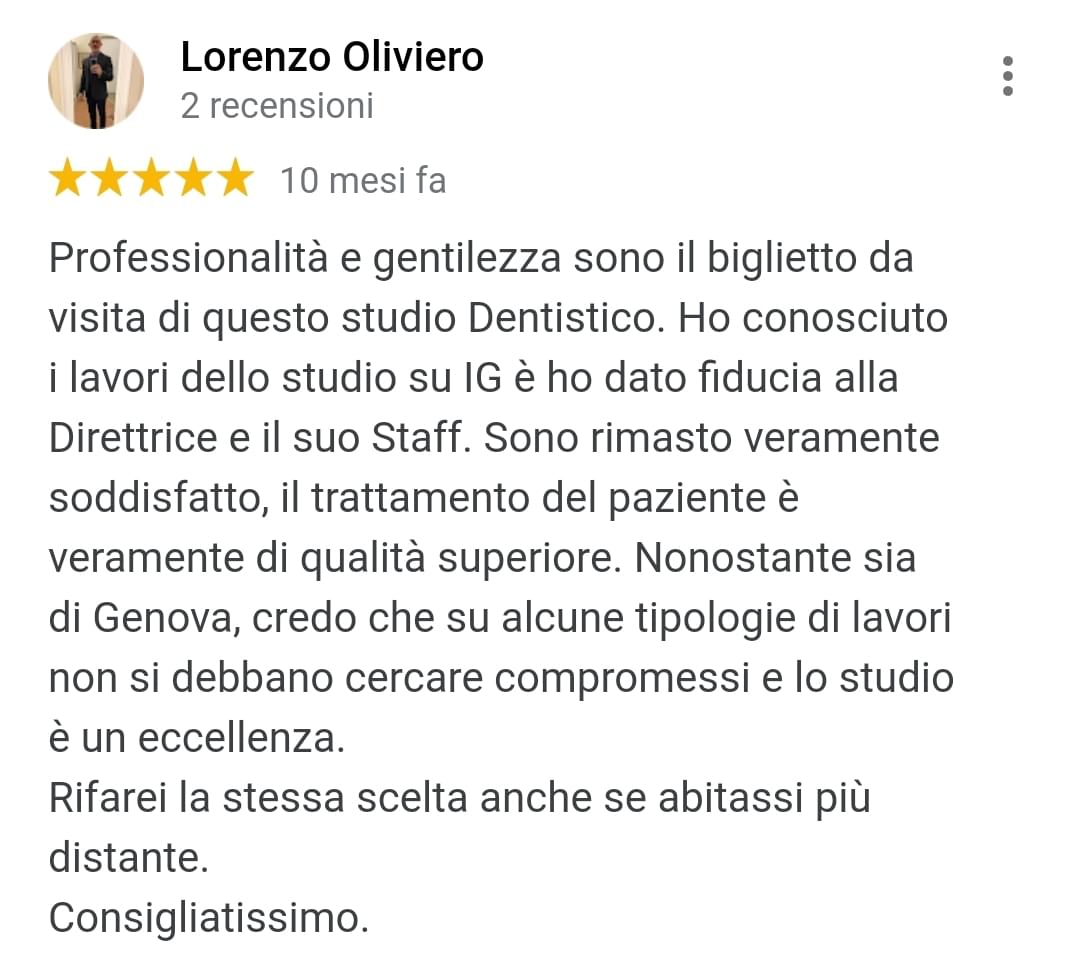Image resolution: width=1080 pixels, height=957 pixels.
Task: Click the fifth yellow rating star
Action: (236, 178)
